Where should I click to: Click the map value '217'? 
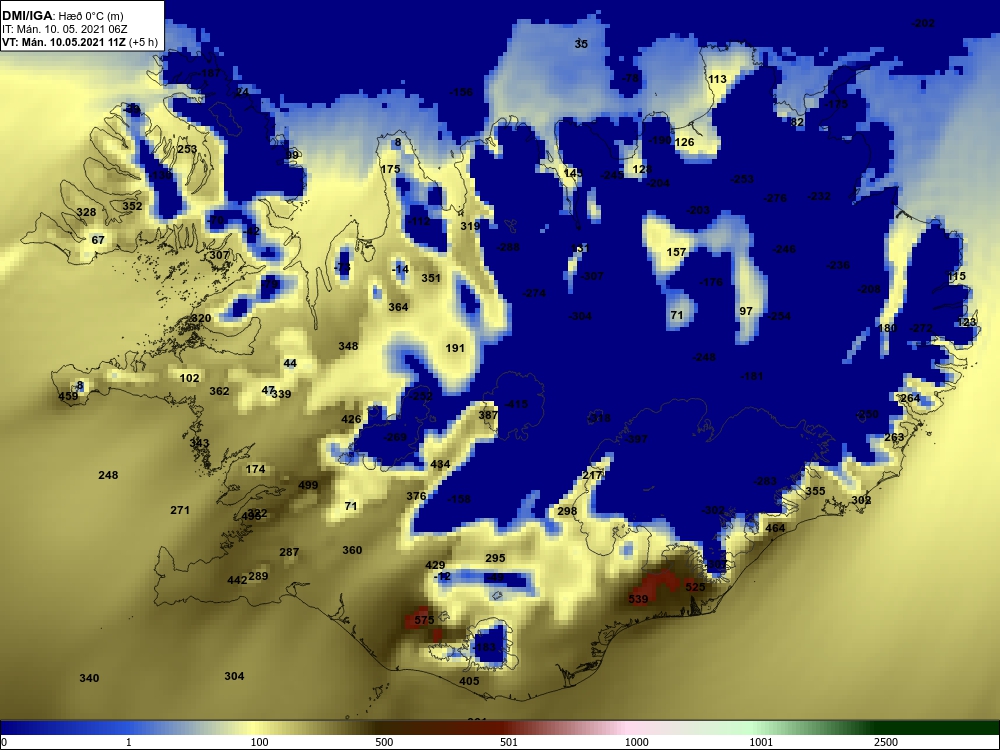pyautogui.click(x=592, y=476)
